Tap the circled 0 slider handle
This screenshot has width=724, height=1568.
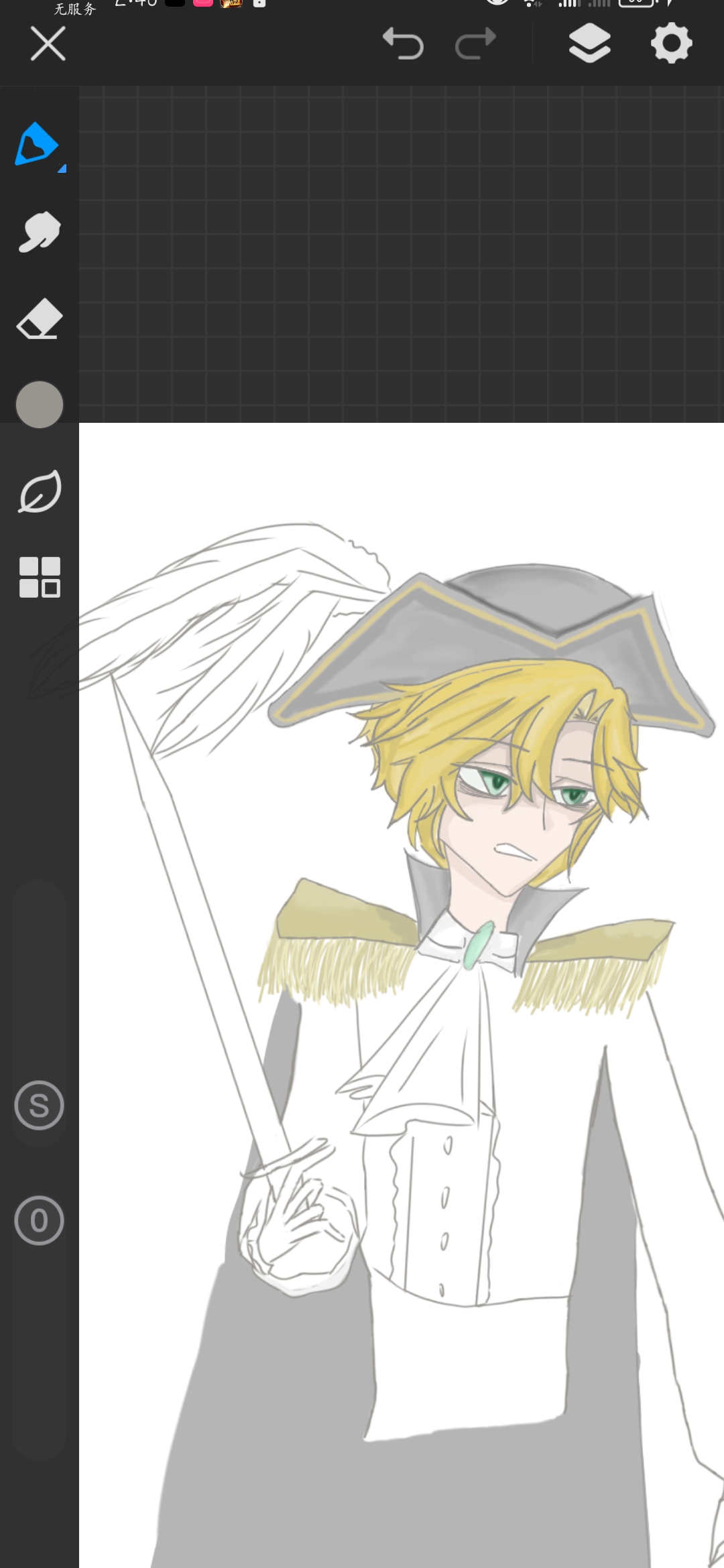[x=40, y=1220]
